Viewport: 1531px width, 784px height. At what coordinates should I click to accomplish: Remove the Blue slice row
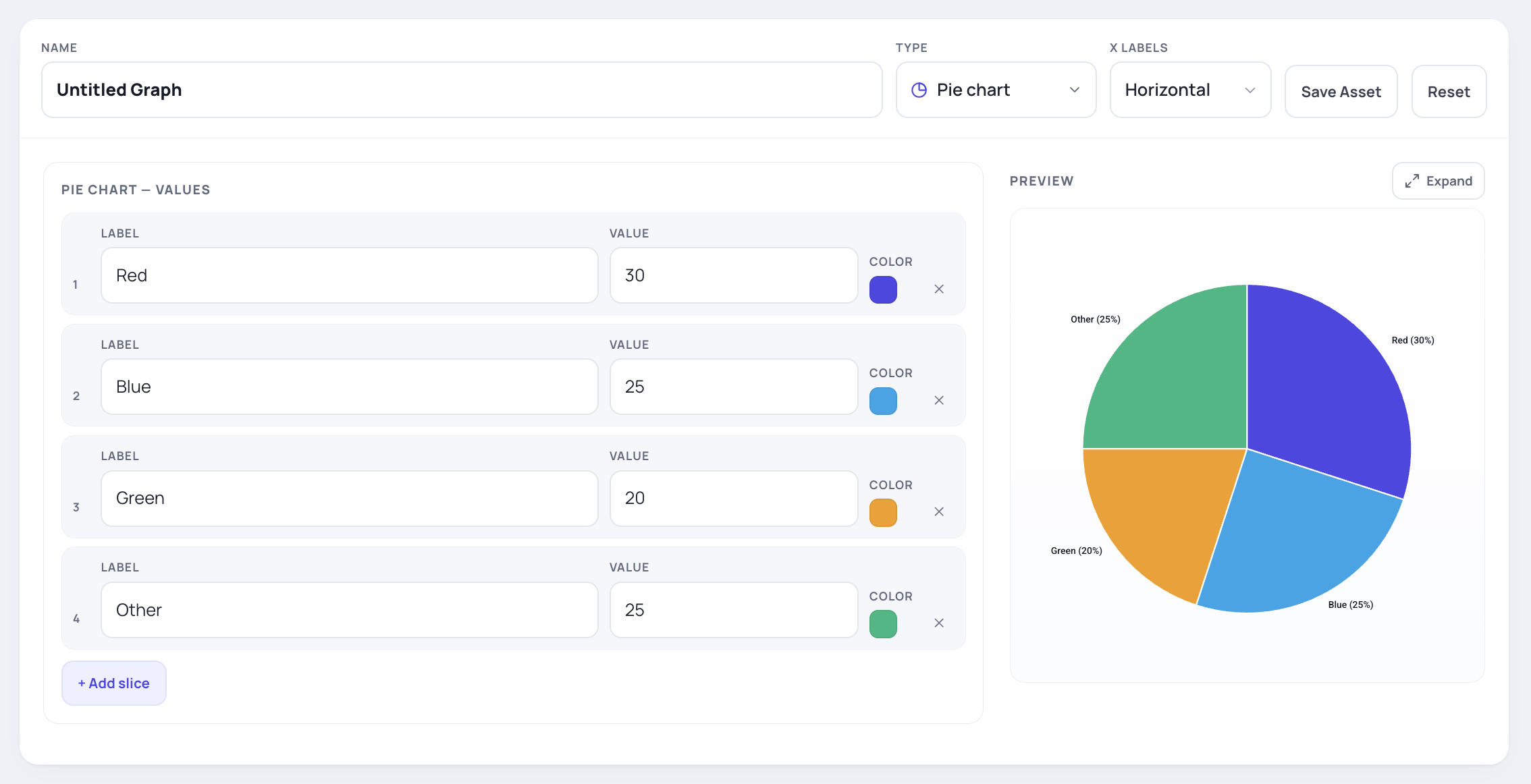939,400
